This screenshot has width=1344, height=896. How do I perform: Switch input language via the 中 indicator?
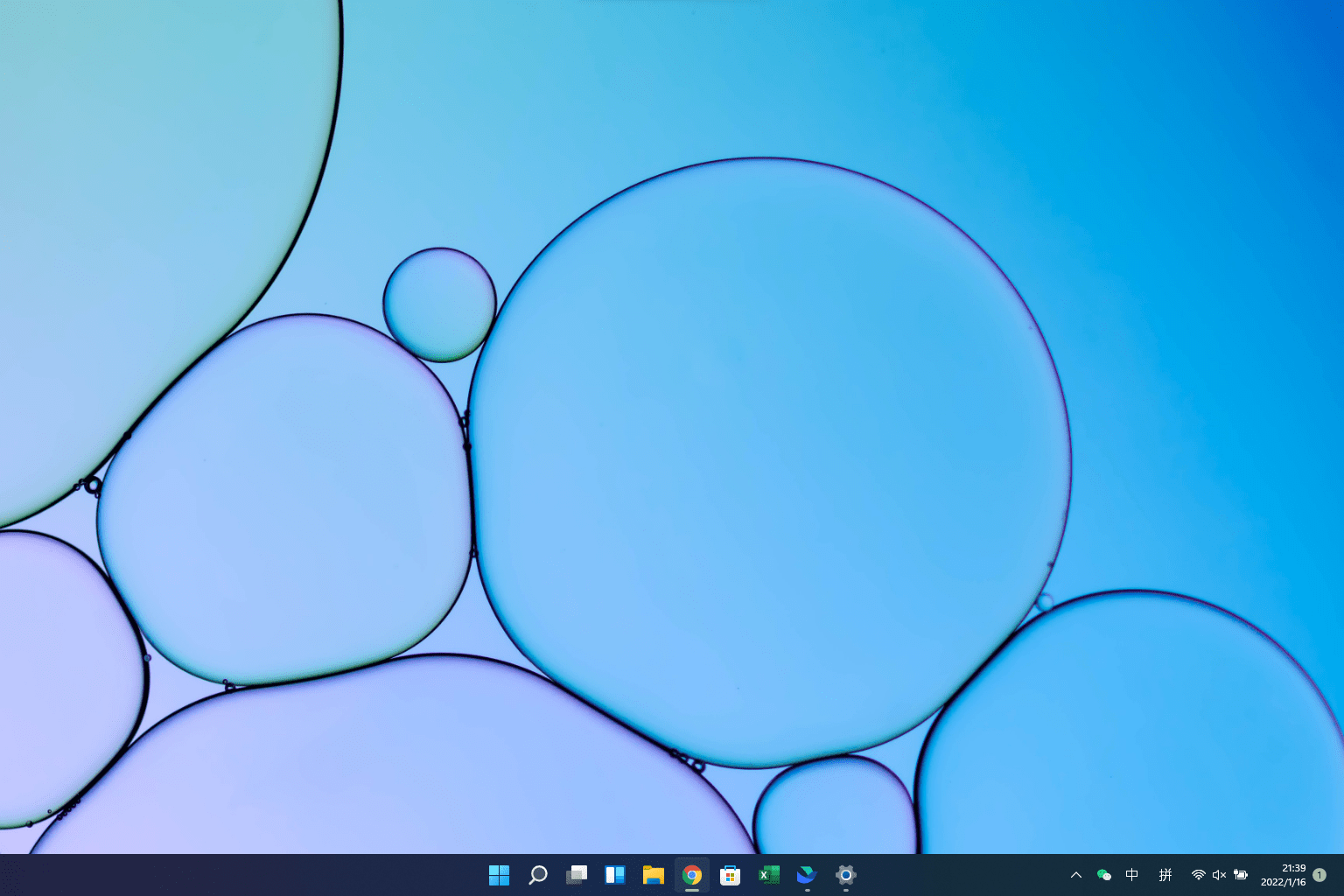pos(1131,875)
